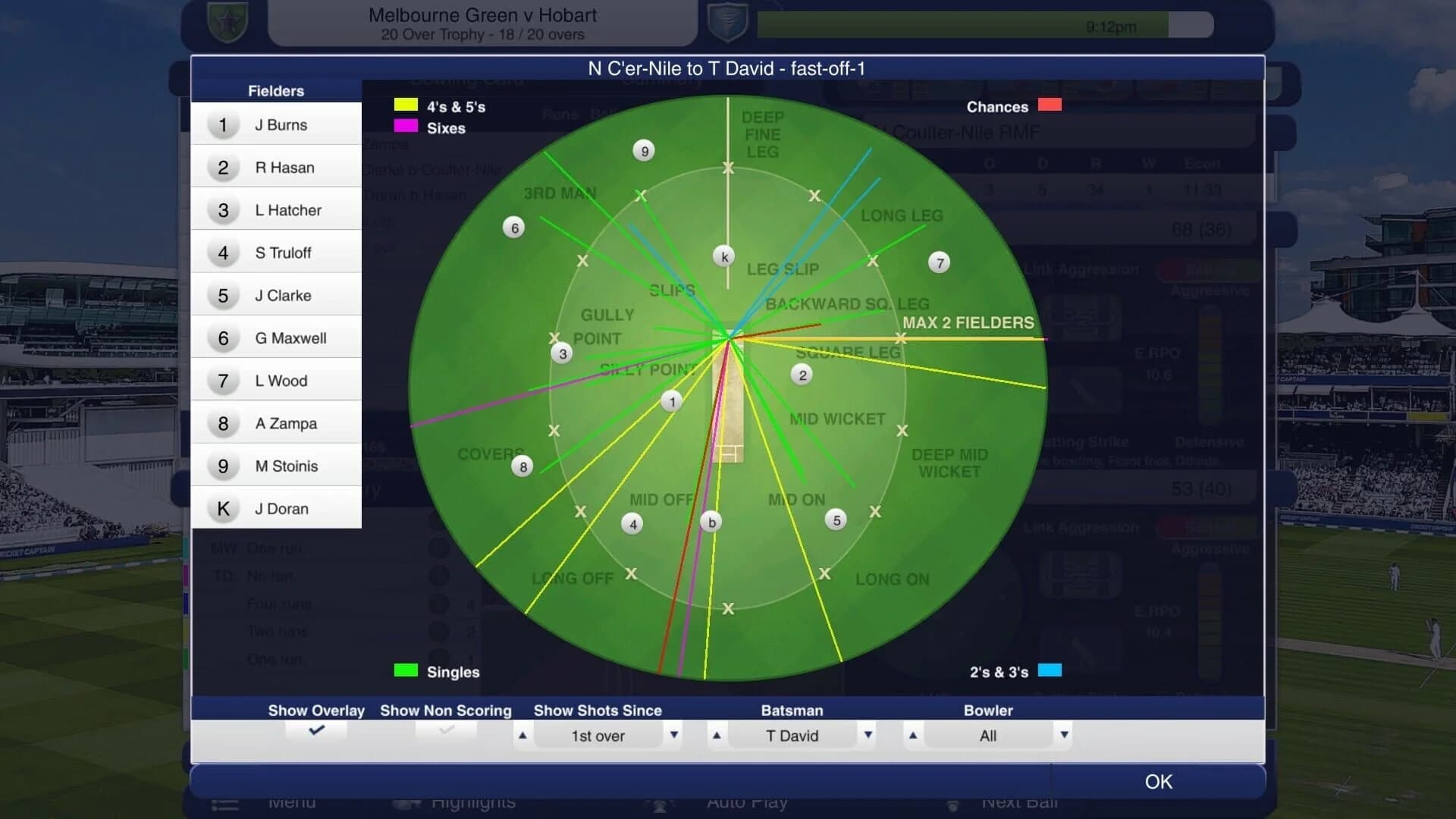Click the yellow 4's & 5's legend swatch
This screenshot has height=819, width=1456.
pos(405,105)
